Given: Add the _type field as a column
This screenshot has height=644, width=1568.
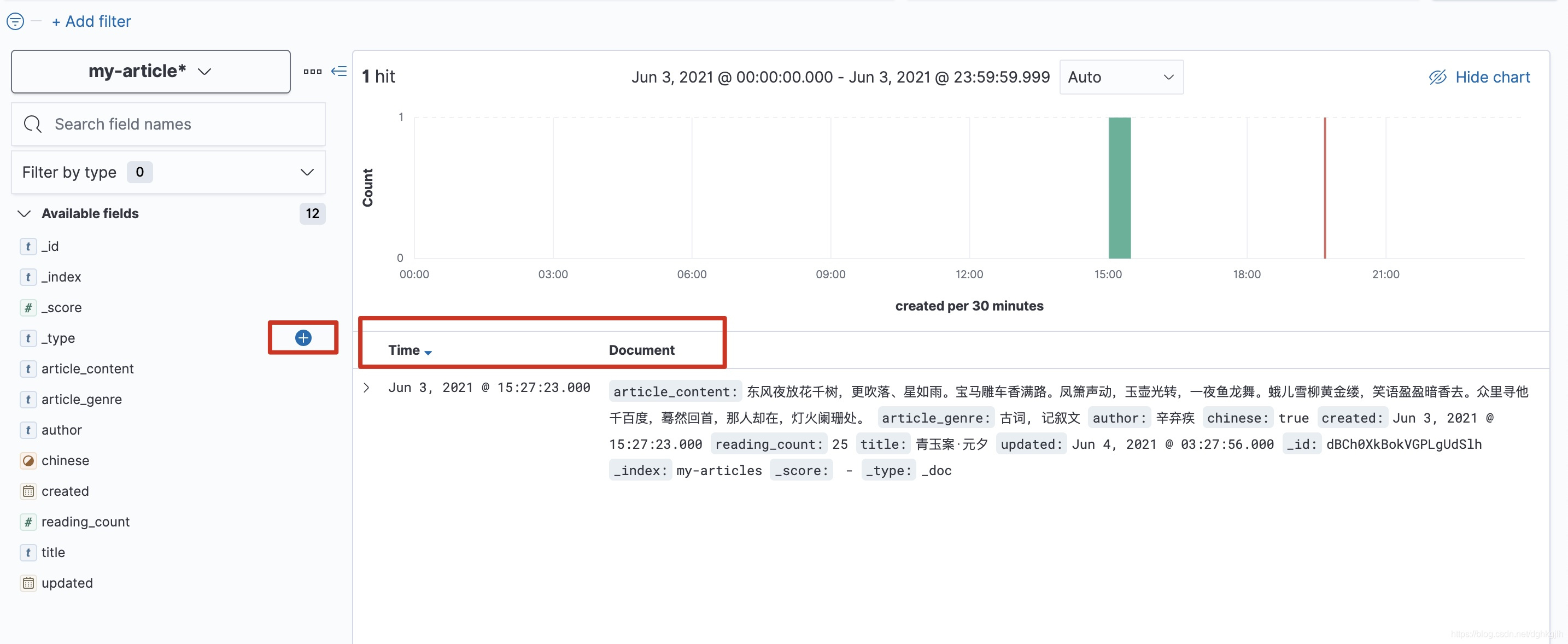Looking at the screenshot, I should click(303, 338).
